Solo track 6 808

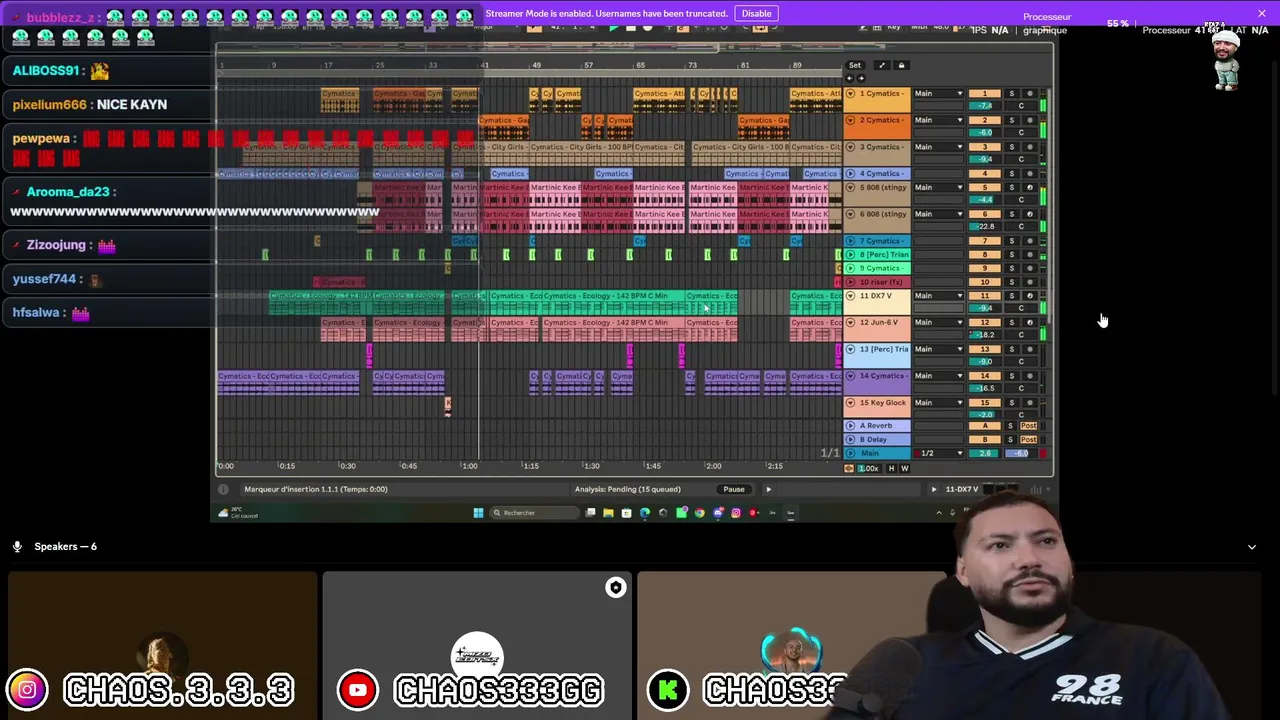tap(1011, 214)
